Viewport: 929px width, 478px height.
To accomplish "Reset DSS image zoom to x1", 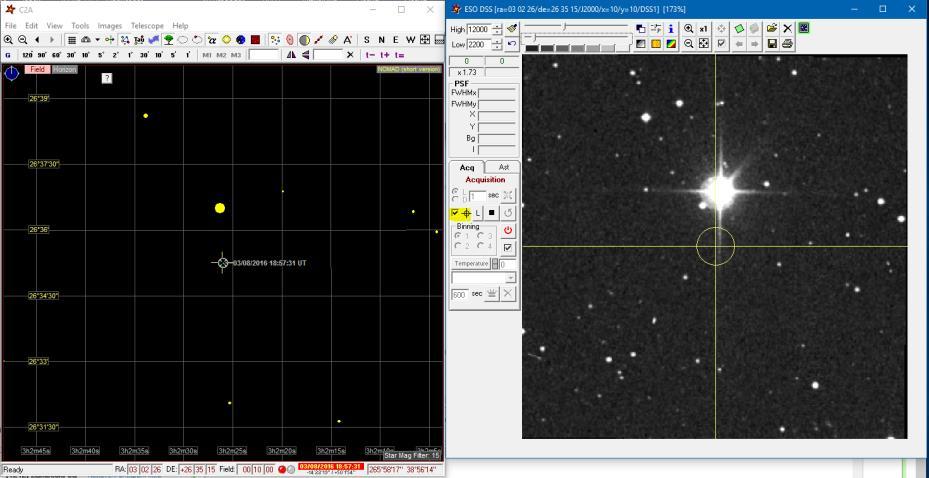I will coord(703,28).
